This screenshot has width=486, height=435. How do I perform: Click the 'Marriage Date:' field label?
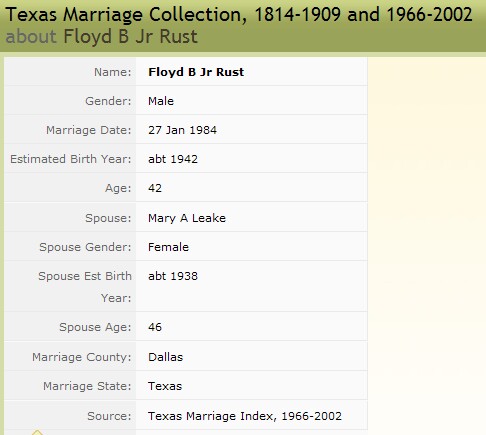[89, 130]
